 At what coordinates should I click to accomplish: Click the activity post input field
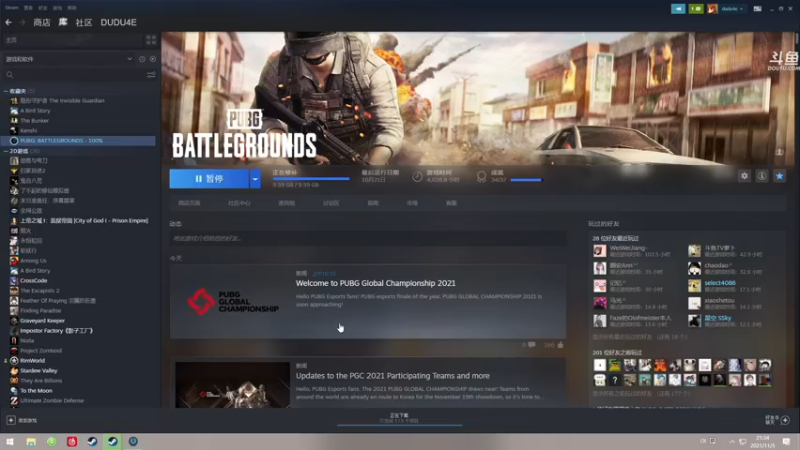pos(368,238)
